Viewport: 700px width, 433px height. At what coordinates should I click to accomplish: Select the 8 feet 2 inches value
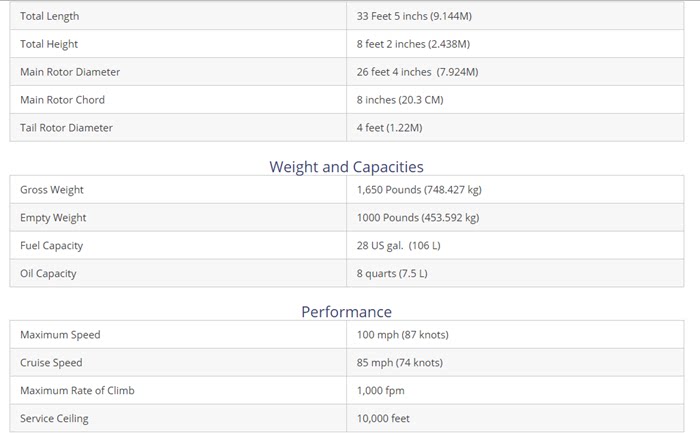tap(413, 44)
